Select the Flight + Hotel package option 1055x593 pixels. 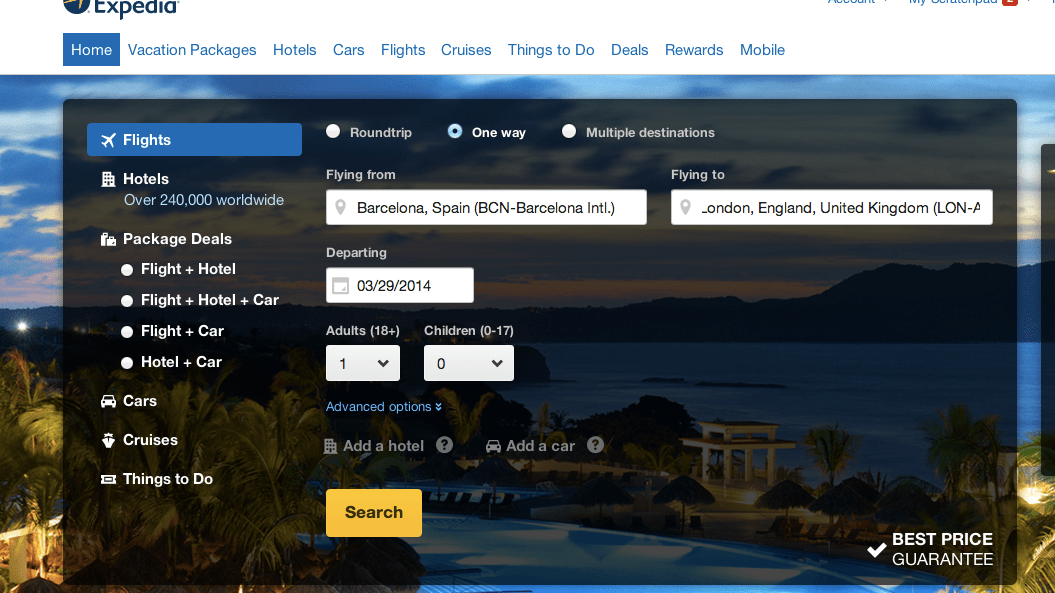pos(127,269)
